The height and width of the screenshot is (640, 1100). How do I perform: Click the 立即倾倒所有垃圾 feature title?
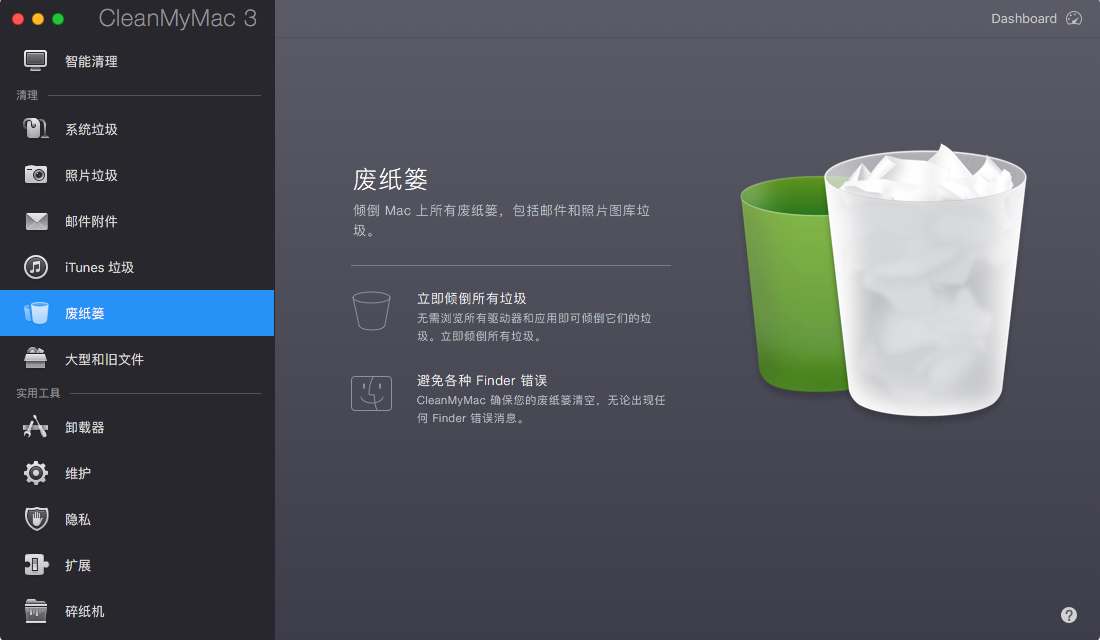coord(471,298)
